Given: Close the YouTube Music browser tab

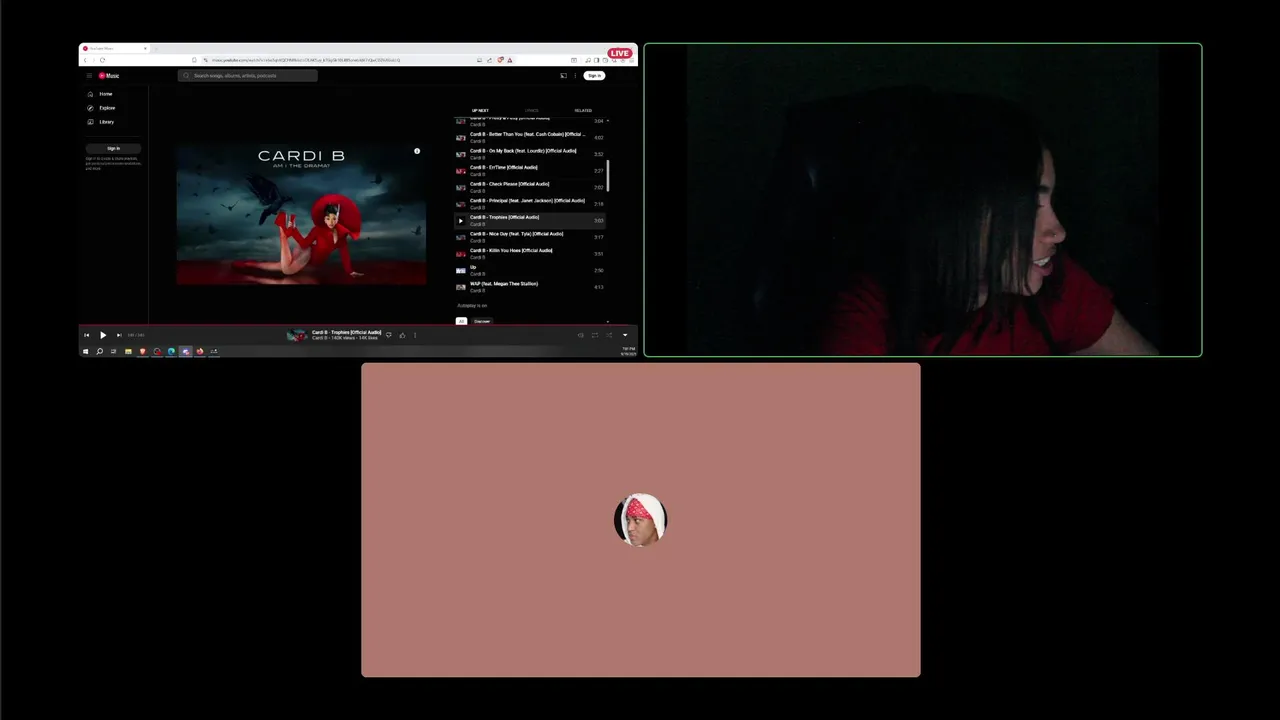Looking at the screenshot, I should click(144, 48).
